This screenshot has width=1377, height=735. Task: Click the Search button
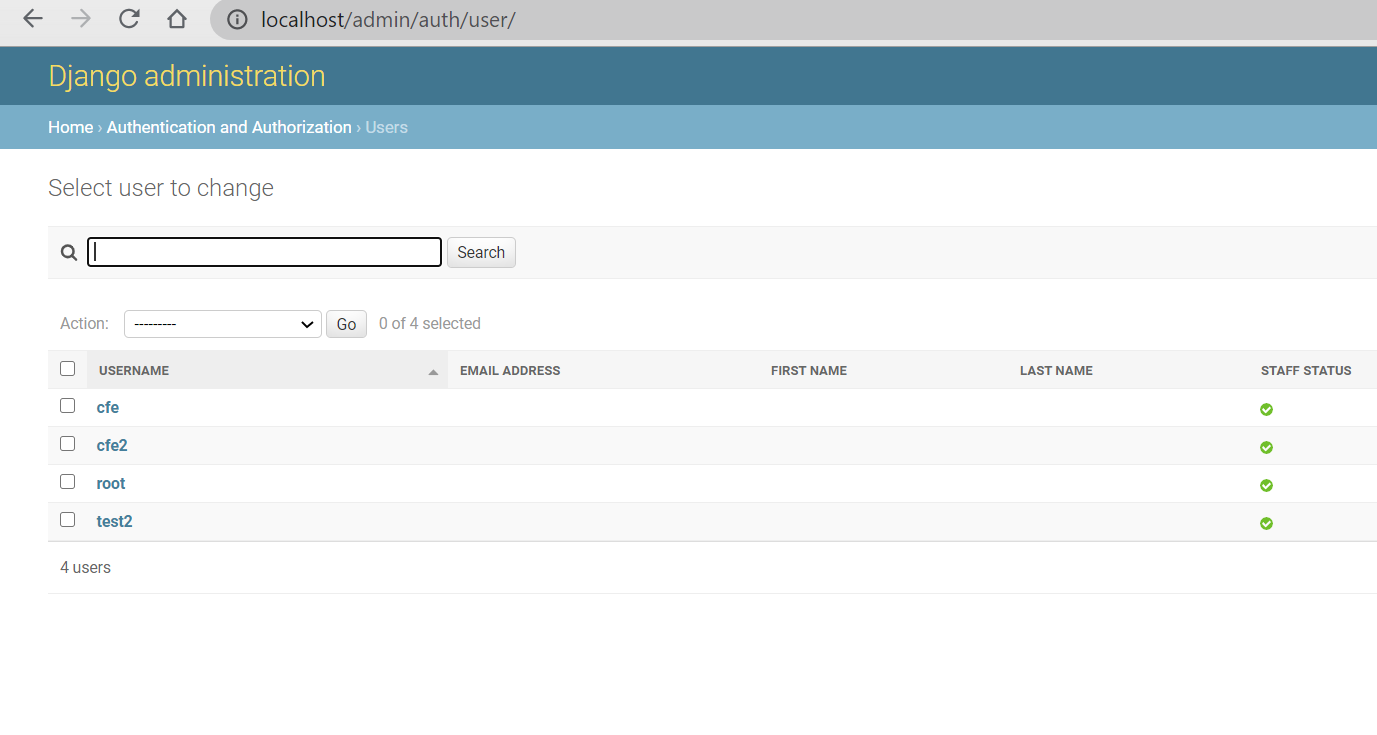[481, 252]
